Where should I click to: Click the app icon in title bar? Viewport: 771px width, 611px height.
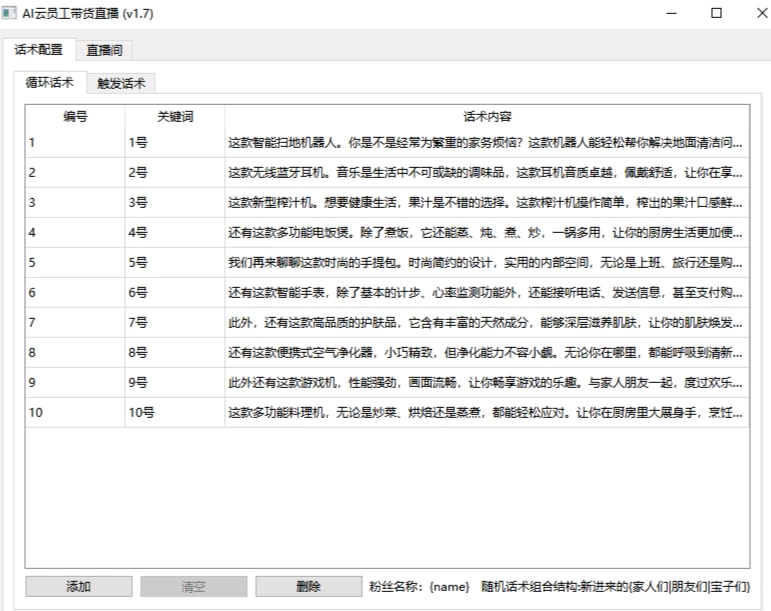pos(11,14)
